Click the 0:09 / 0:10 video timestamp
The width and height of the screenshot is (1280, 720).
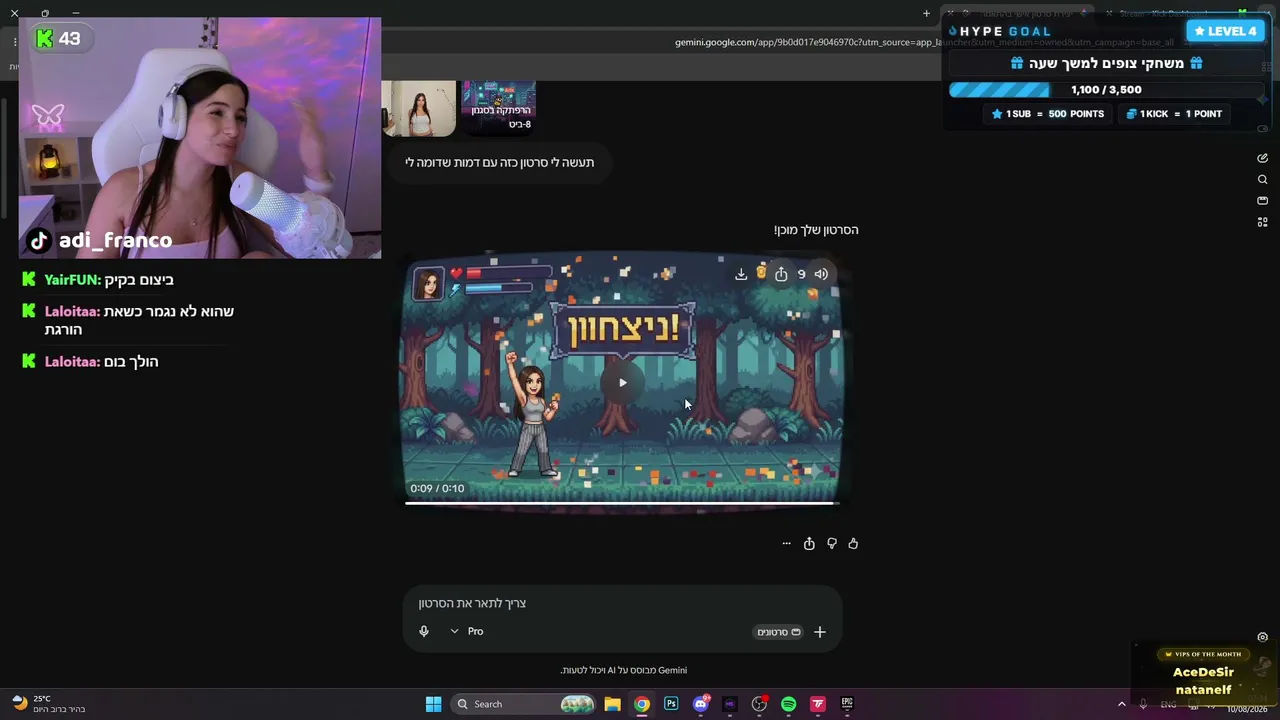coord(437,488)
